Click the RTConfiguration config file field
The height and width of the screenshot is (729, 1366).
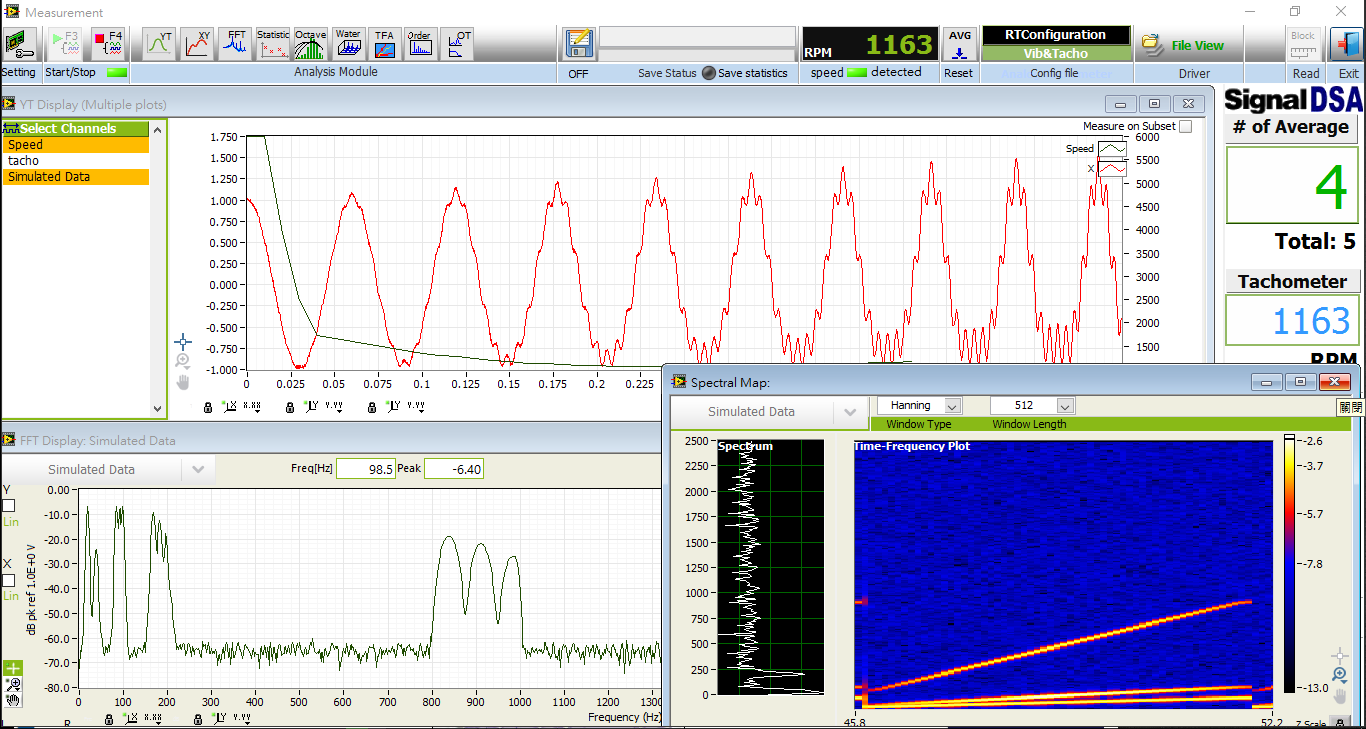click(1055, 35)
